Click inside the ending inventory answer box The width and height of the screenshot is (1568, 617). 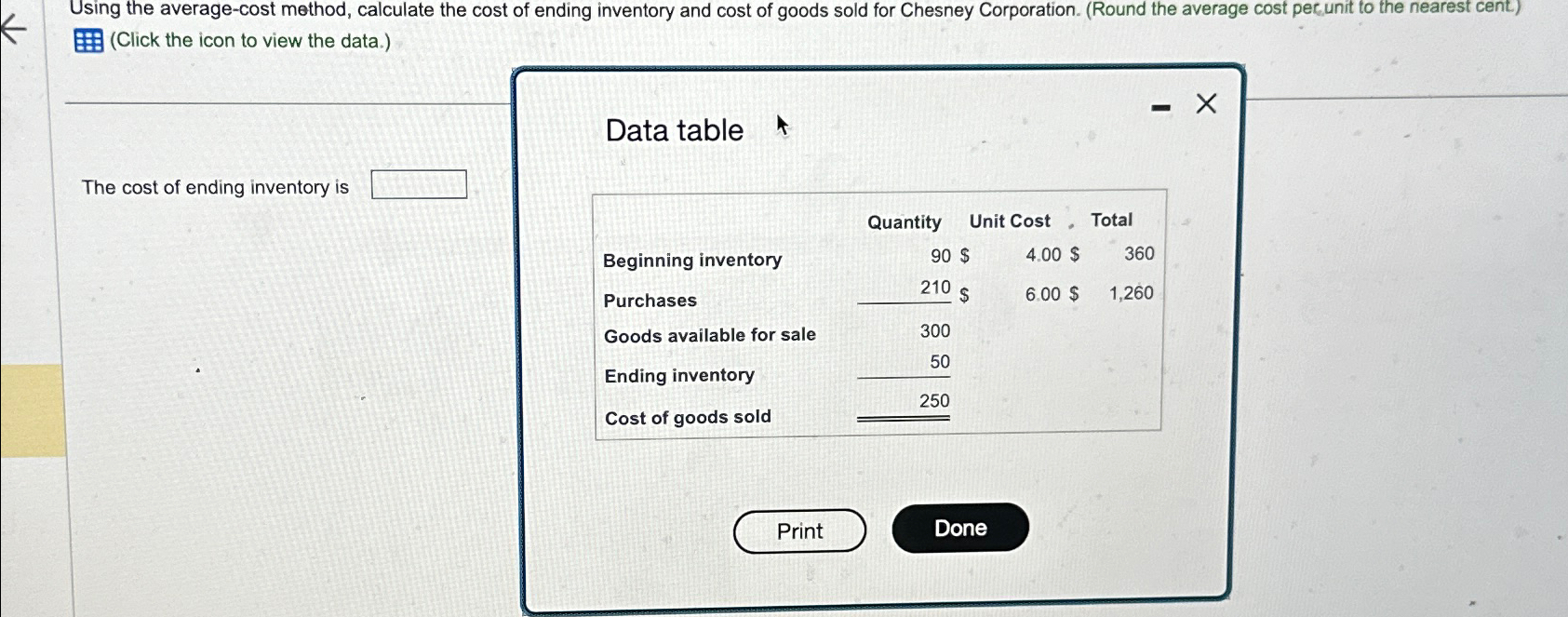pos(418,184)
